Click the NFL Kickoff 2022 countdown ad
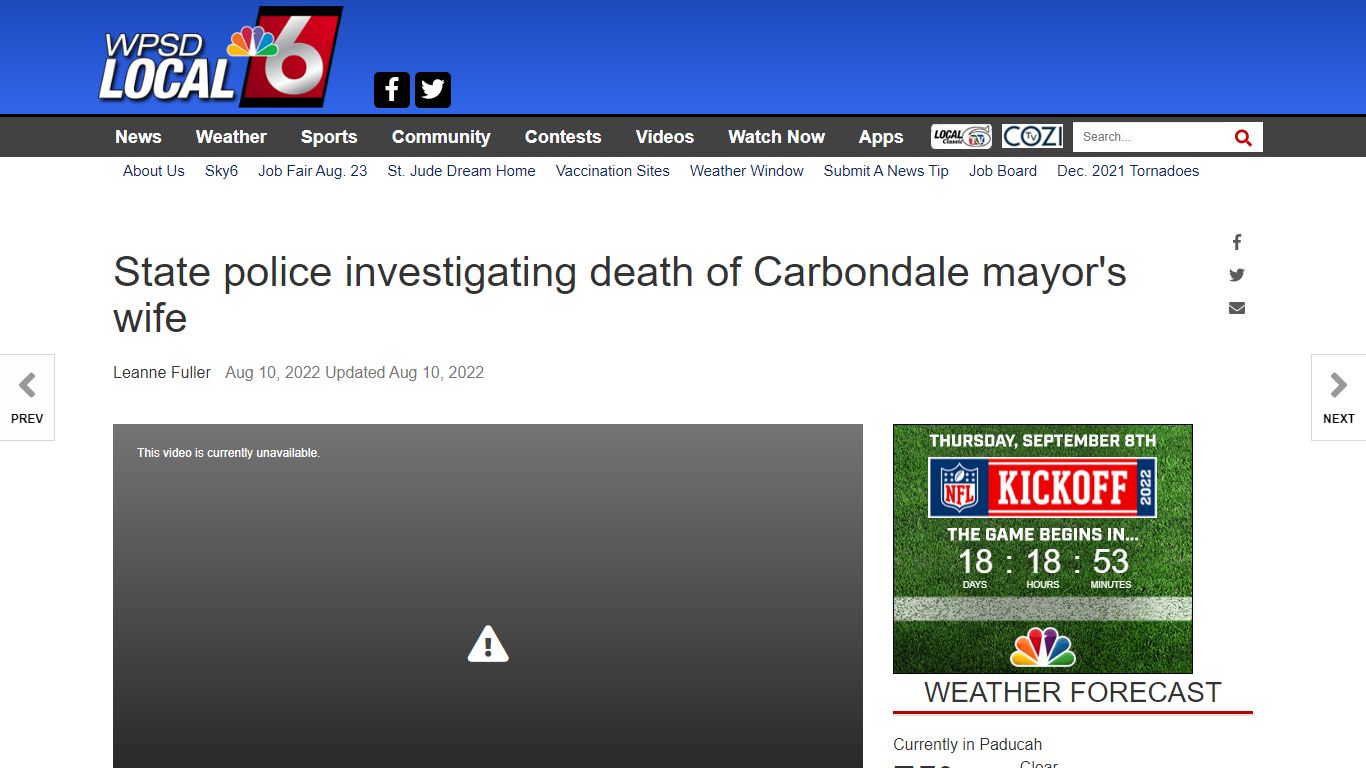The width and height of the screenshot is (1366, 768). point(1043,549)
